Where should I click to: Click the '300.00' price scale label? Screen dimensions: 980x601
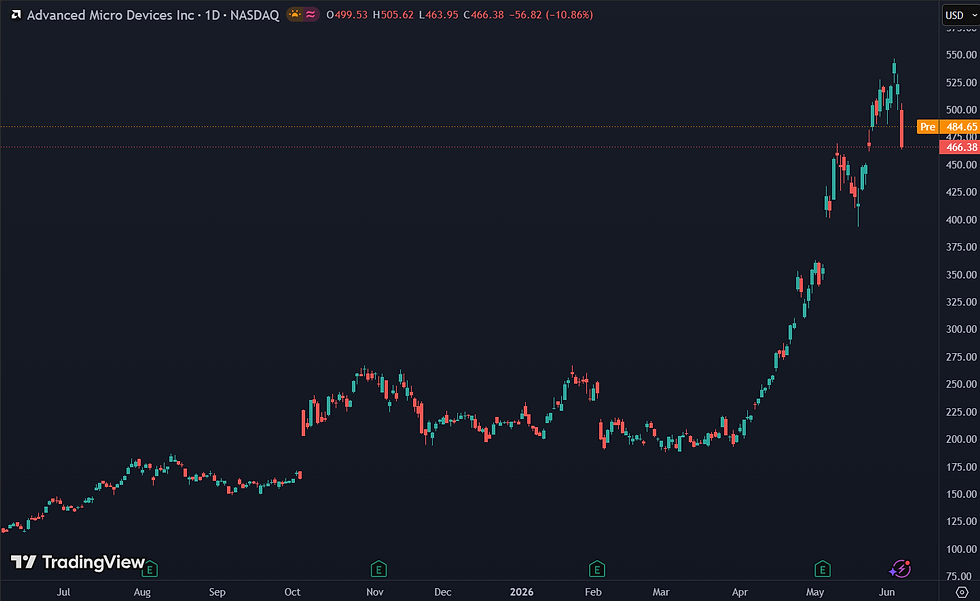961,329
